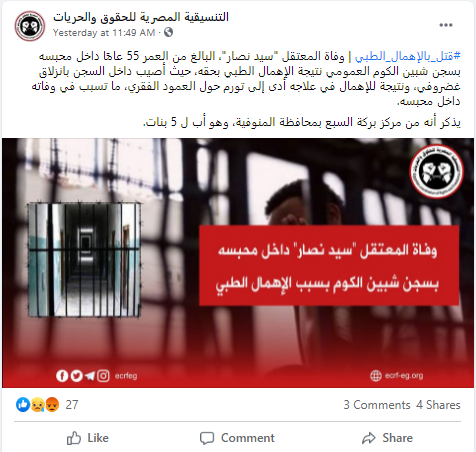This screenshot has width=476, height=452.
Task: Open the 3 Comments link
Action: pos(377,405)
